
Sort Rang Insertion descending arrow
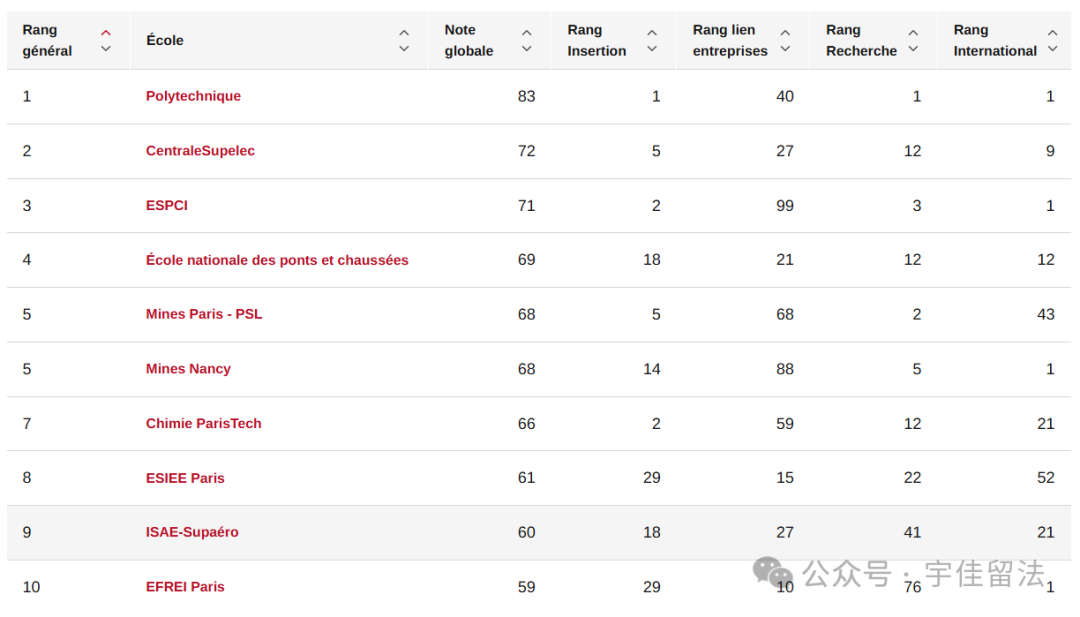coord(652,49)
